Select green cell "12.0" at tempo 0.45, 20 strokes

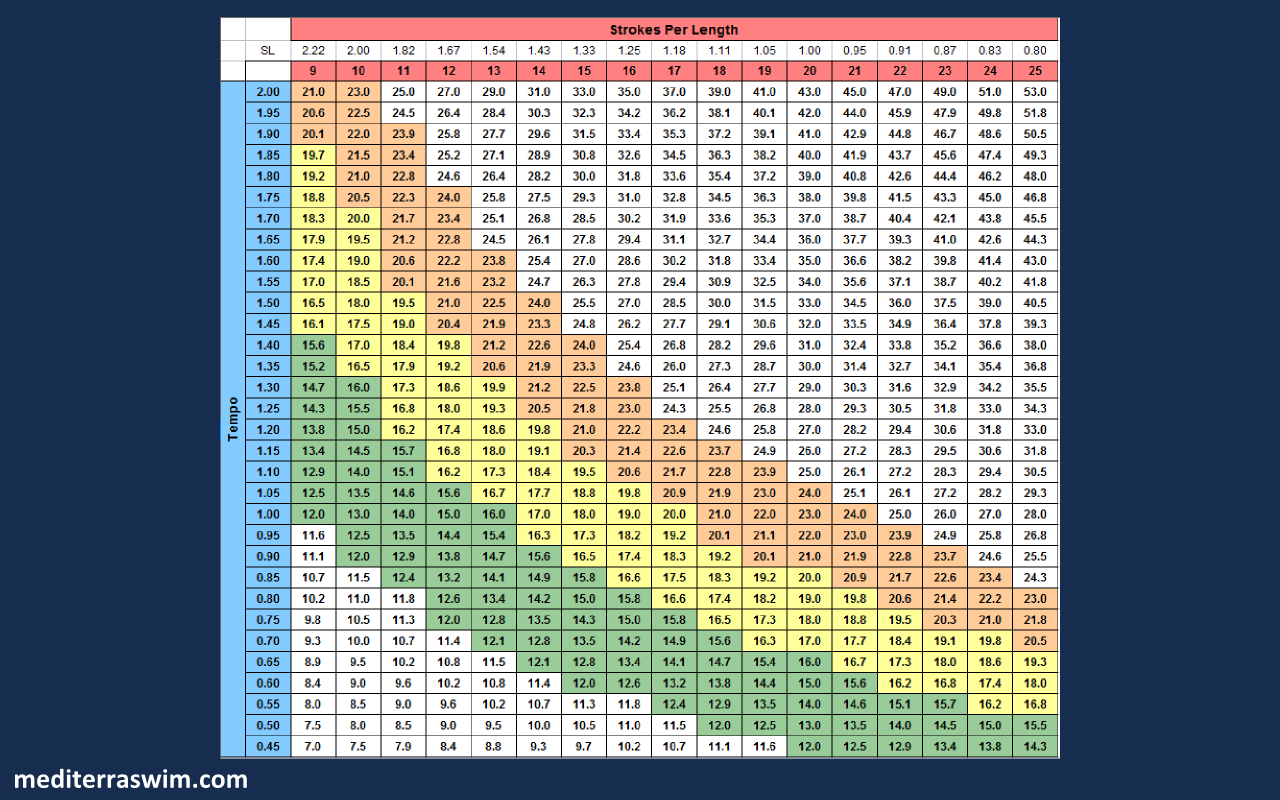click(810, 746)
